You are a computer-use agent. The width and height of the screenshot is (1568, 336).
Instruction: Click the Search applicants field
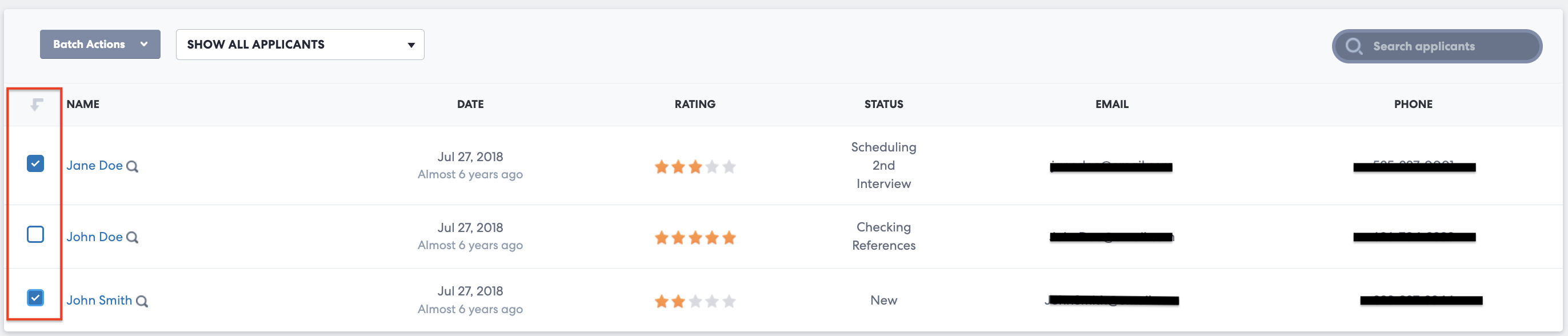pos(1443,46)
